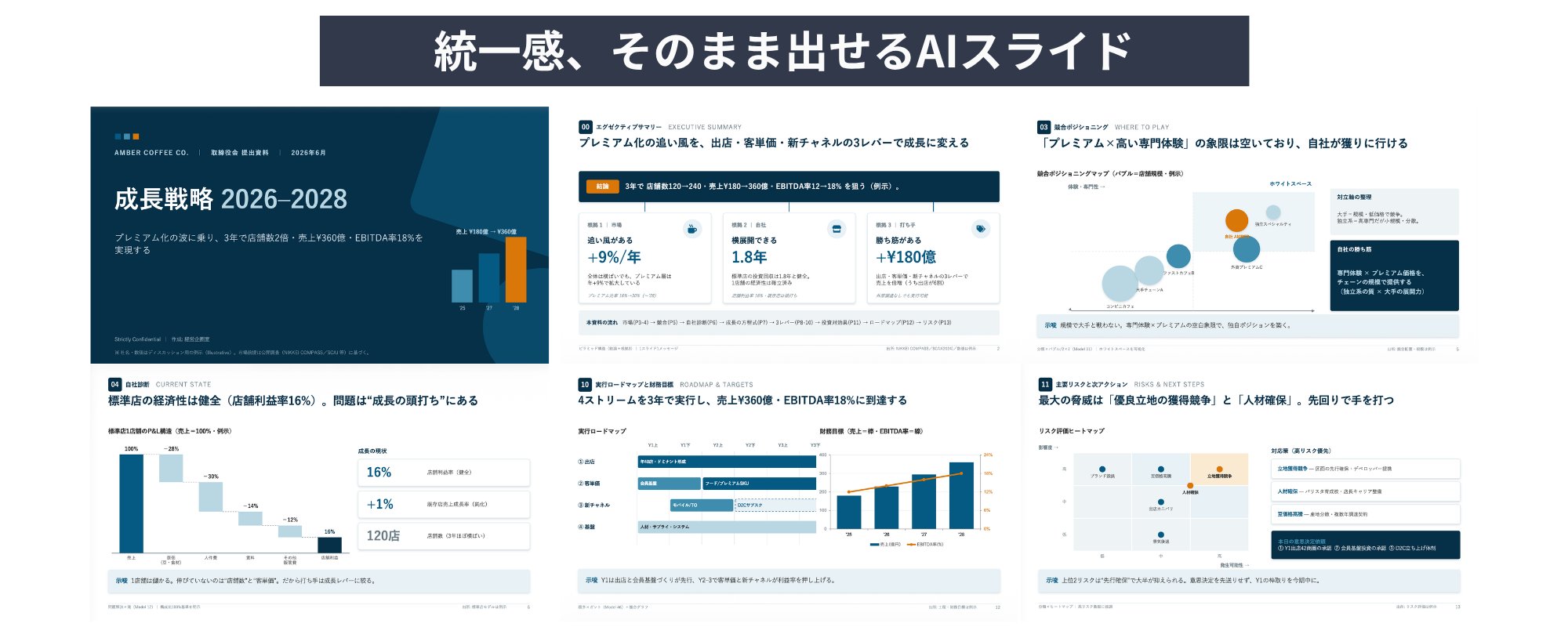Click the 1.8年 figure in the second card
1568x627 pixels.
coord(749,257)
